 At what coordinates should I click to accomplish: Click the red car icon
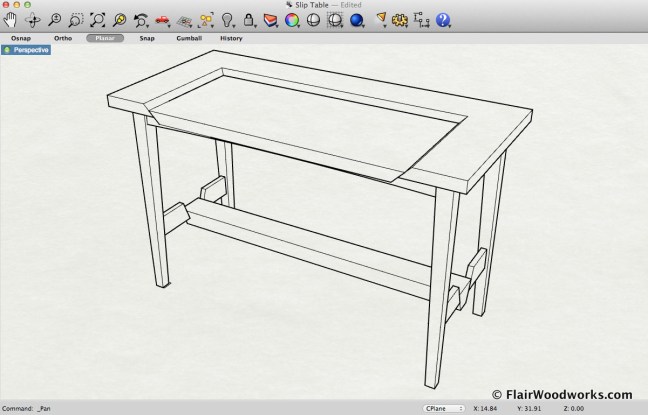click(x=163, y=19)
